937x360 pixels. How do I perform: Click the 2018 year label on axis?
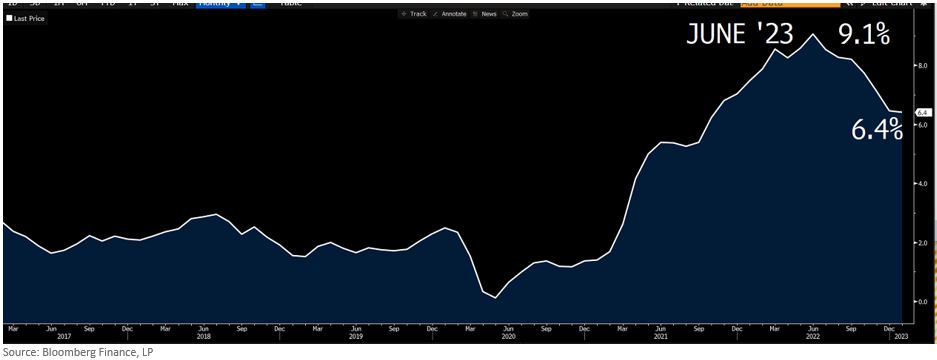(203, 337)
